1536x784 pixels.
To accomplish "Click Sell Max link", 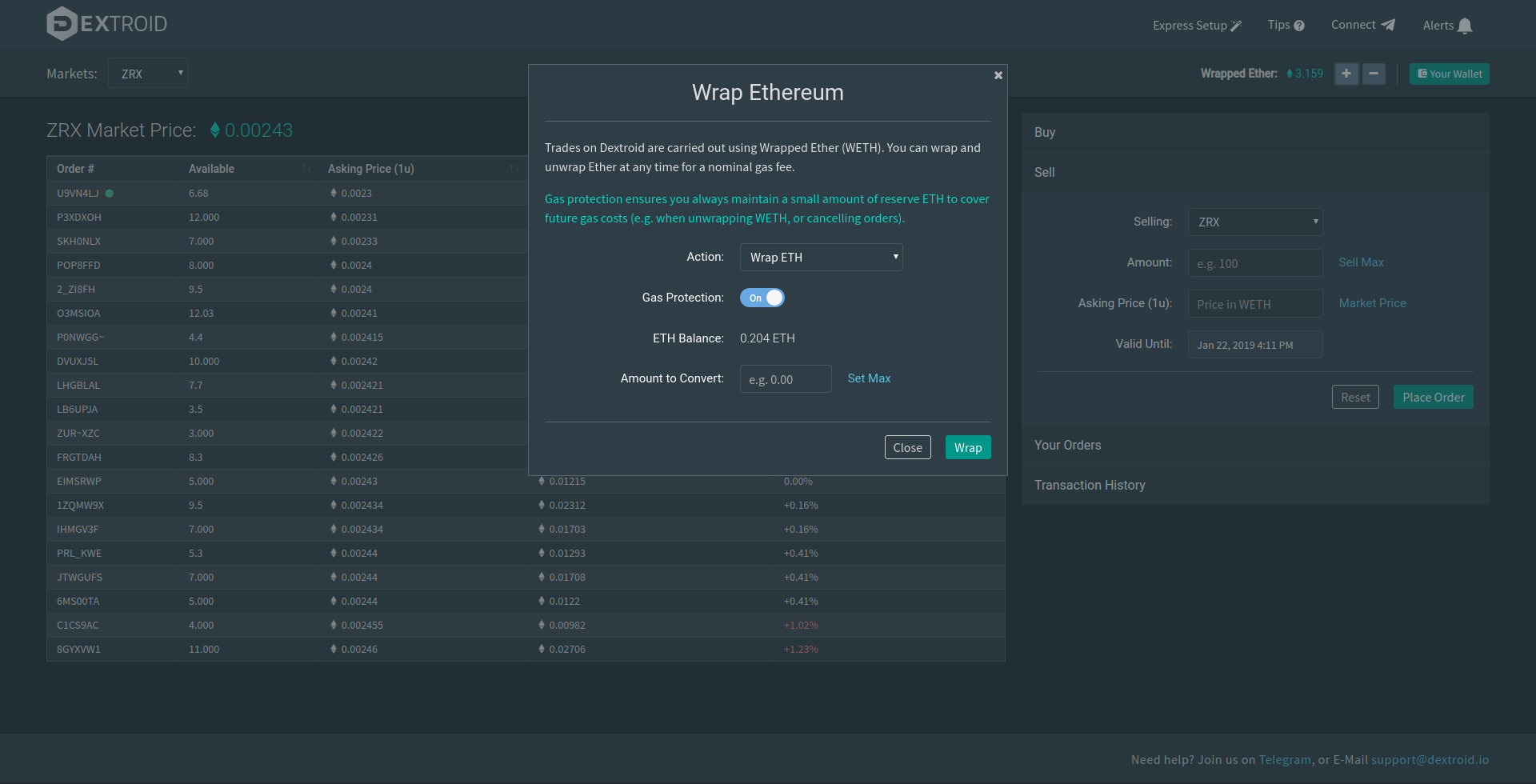I will [1361, 262].
